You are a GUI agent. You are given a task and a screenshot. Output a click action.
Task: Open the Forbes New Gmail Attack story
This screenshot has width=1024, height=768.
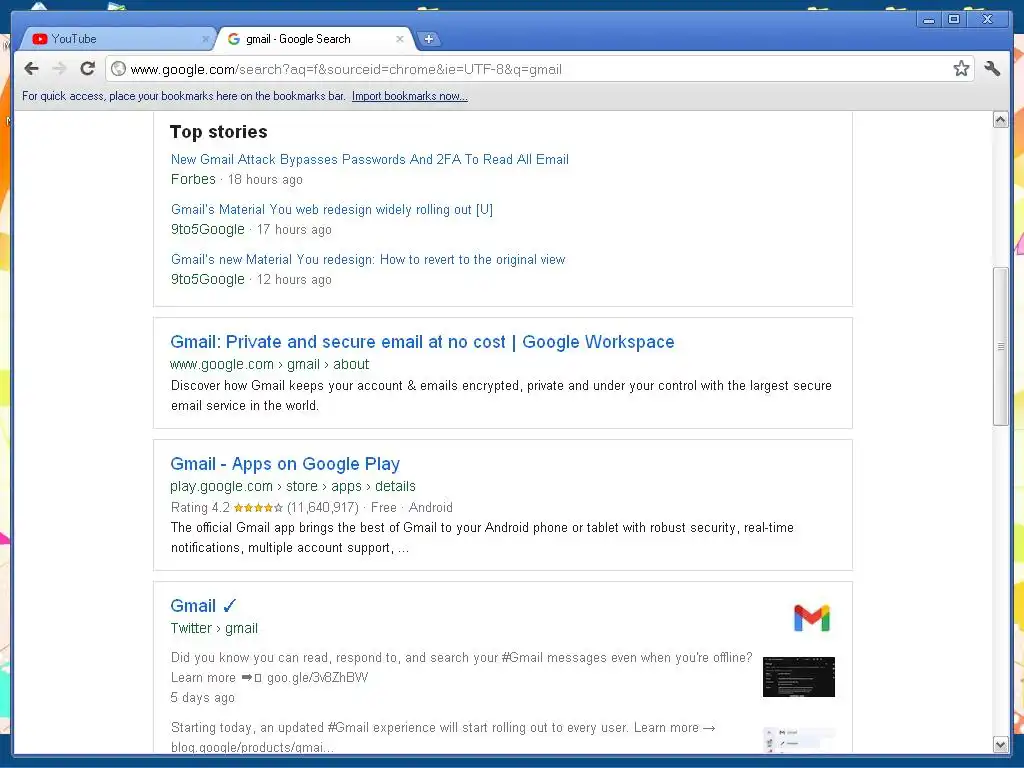pos(370,159)
